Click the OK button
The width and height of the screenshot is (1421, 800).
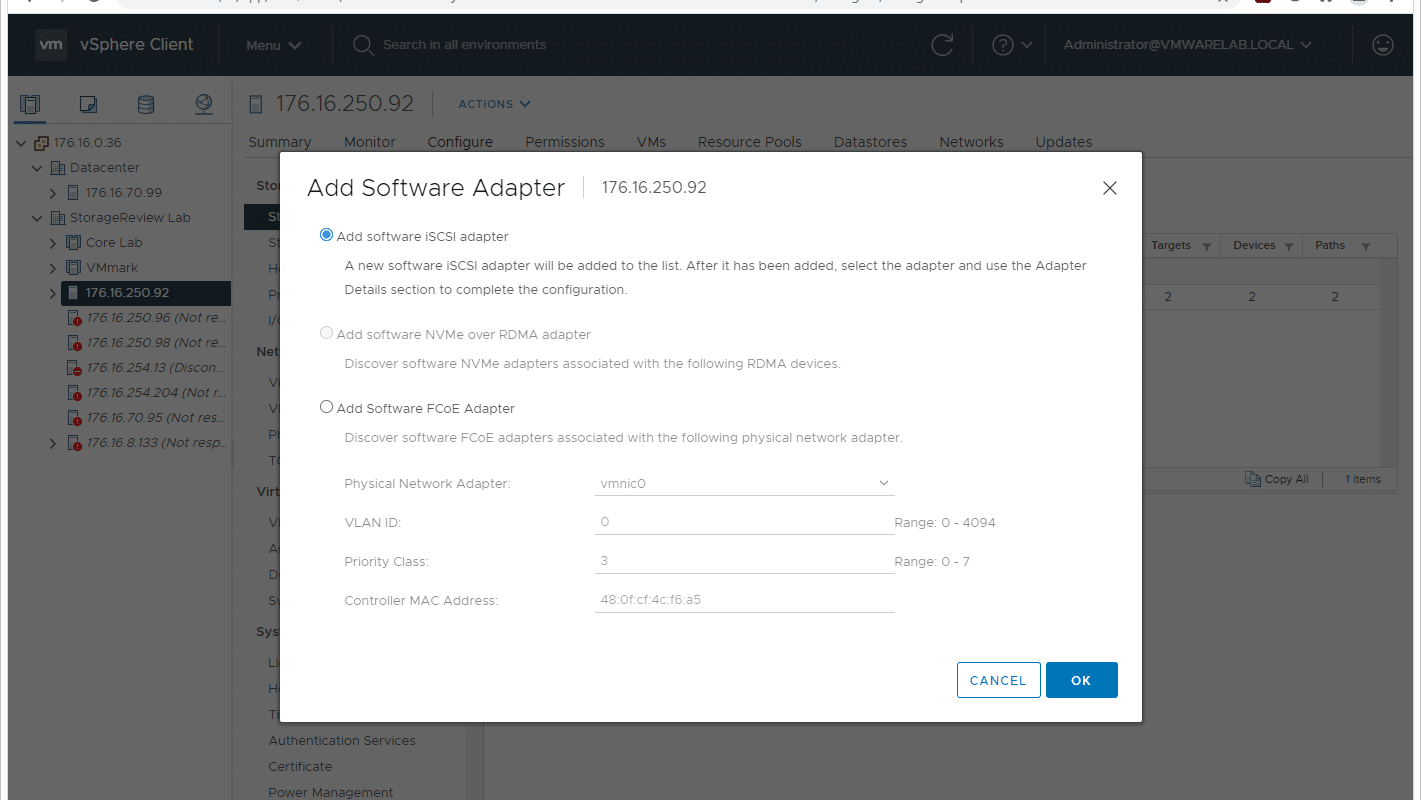[x=1081, y=680]
